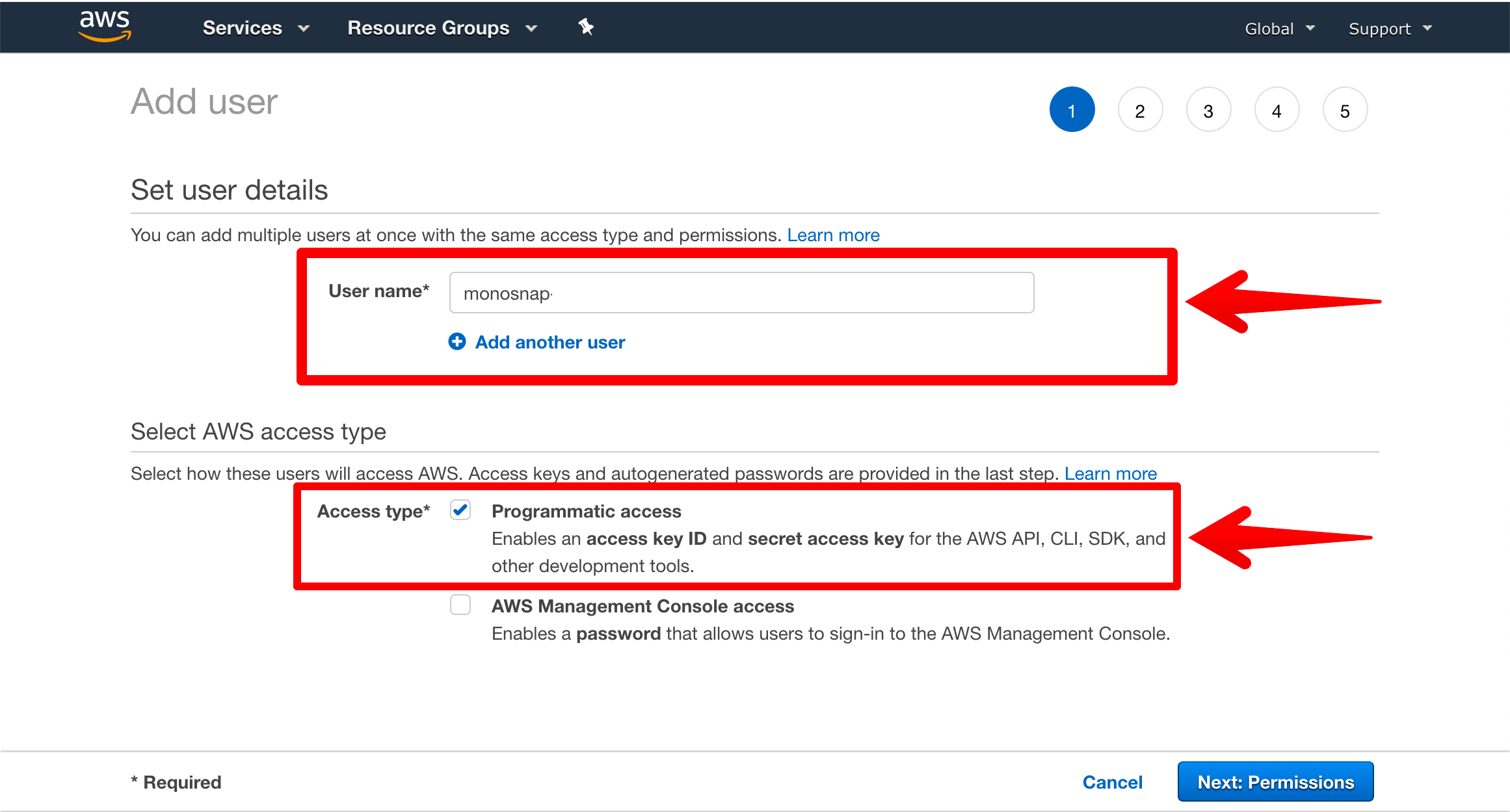Jump to wizard step 5 circle
This screenshot has height=812, width=1510.
click(1345, 110)
